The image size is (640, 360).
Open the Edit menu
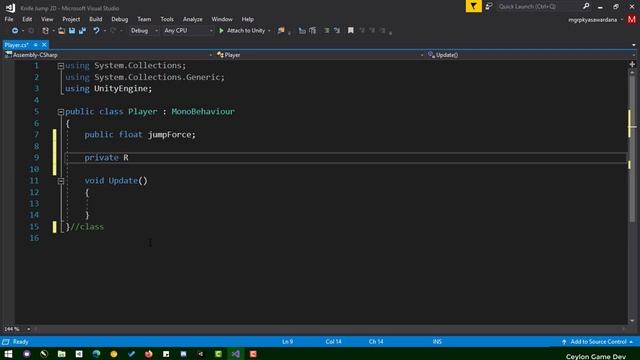27,19
